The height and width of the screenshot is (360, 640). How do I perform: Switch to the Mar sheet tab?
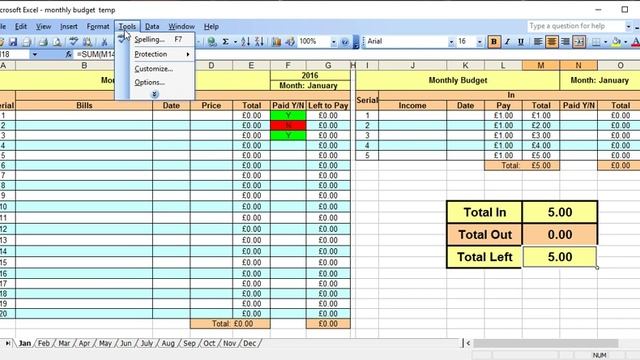point(64,343)
